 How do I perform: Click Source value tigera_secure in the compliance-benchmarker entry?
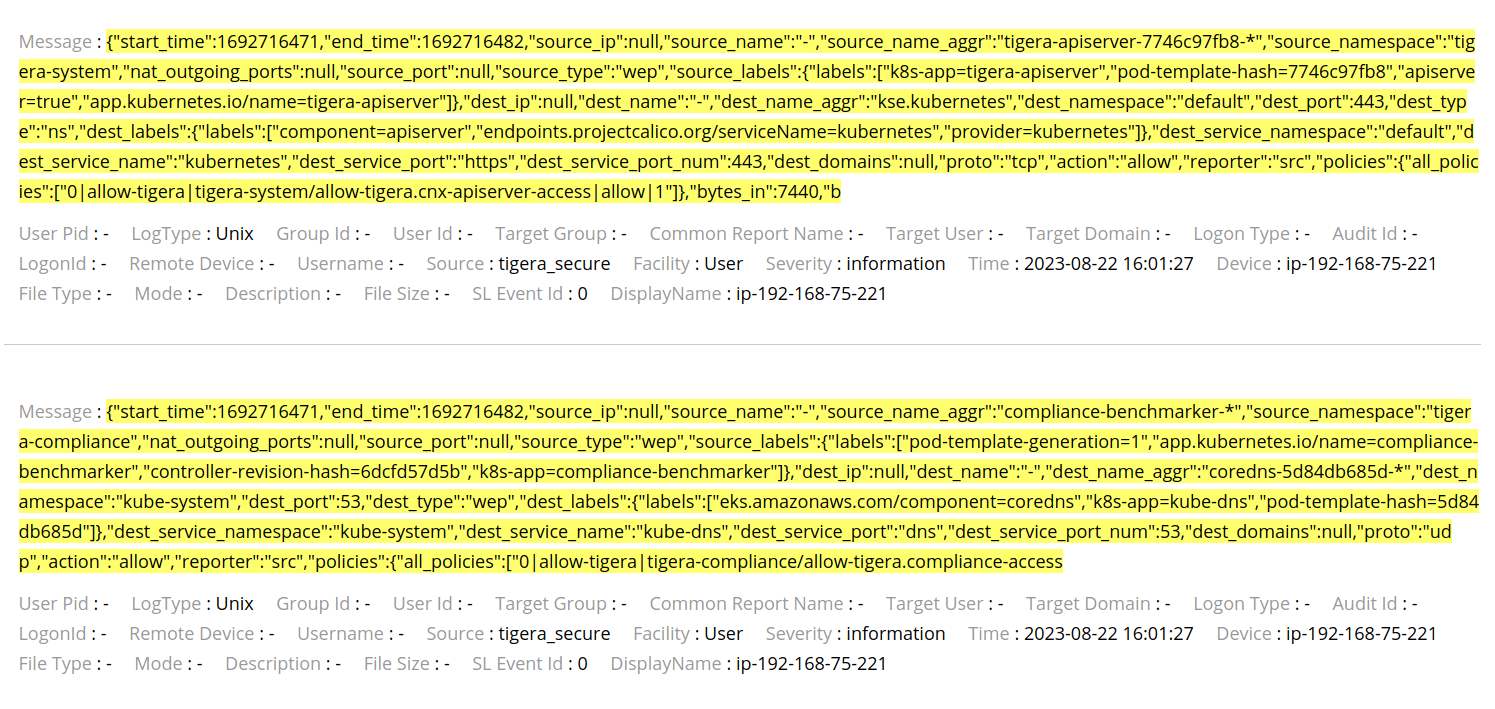coord(554,634)
